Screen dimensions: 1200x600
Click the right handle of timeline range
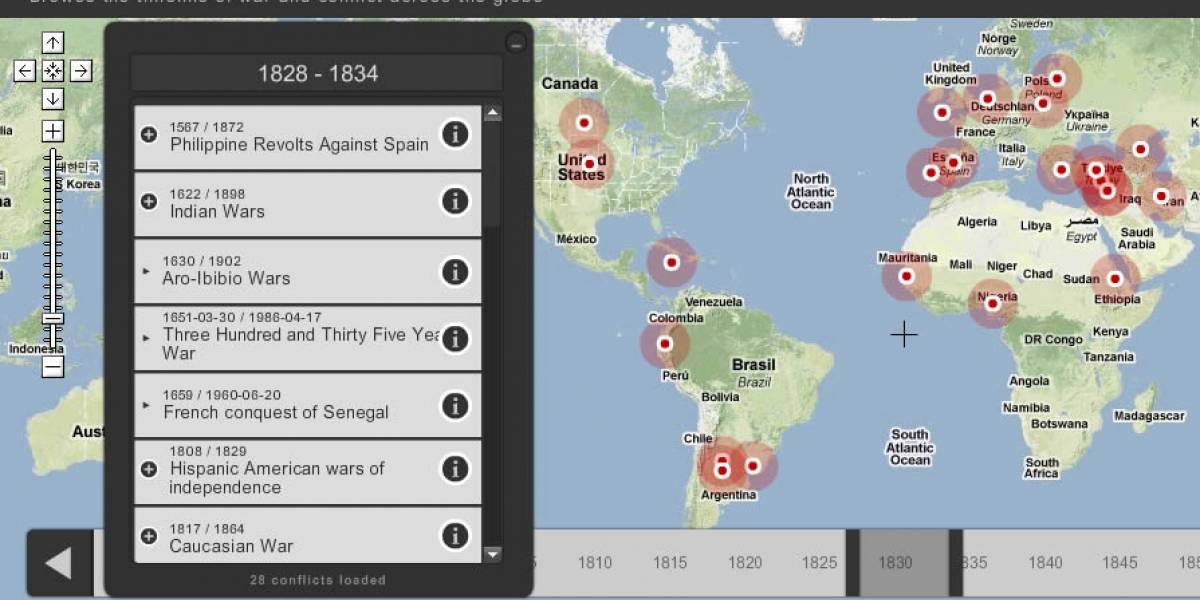(956, 563)
